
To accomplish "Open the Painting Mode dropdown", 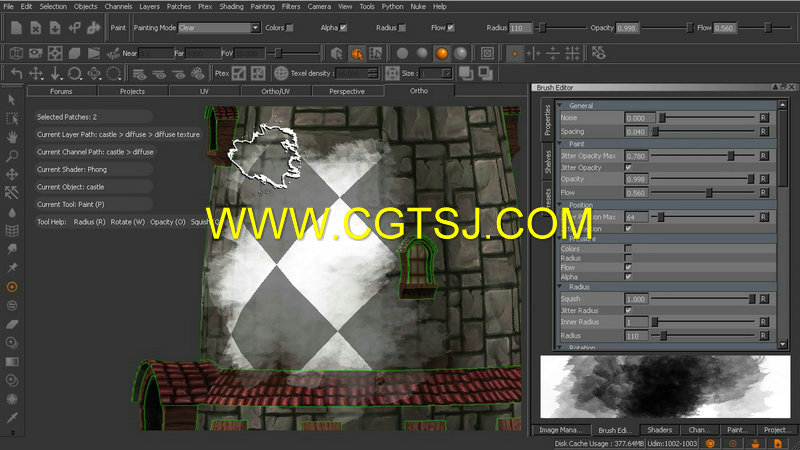I will 219,28.
